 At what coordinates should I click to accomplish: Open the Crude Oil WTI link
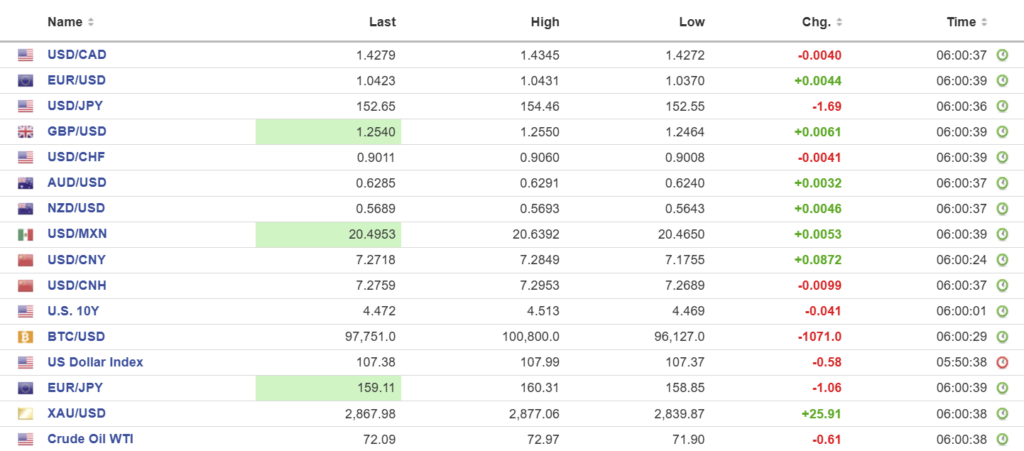pos(90,439)
